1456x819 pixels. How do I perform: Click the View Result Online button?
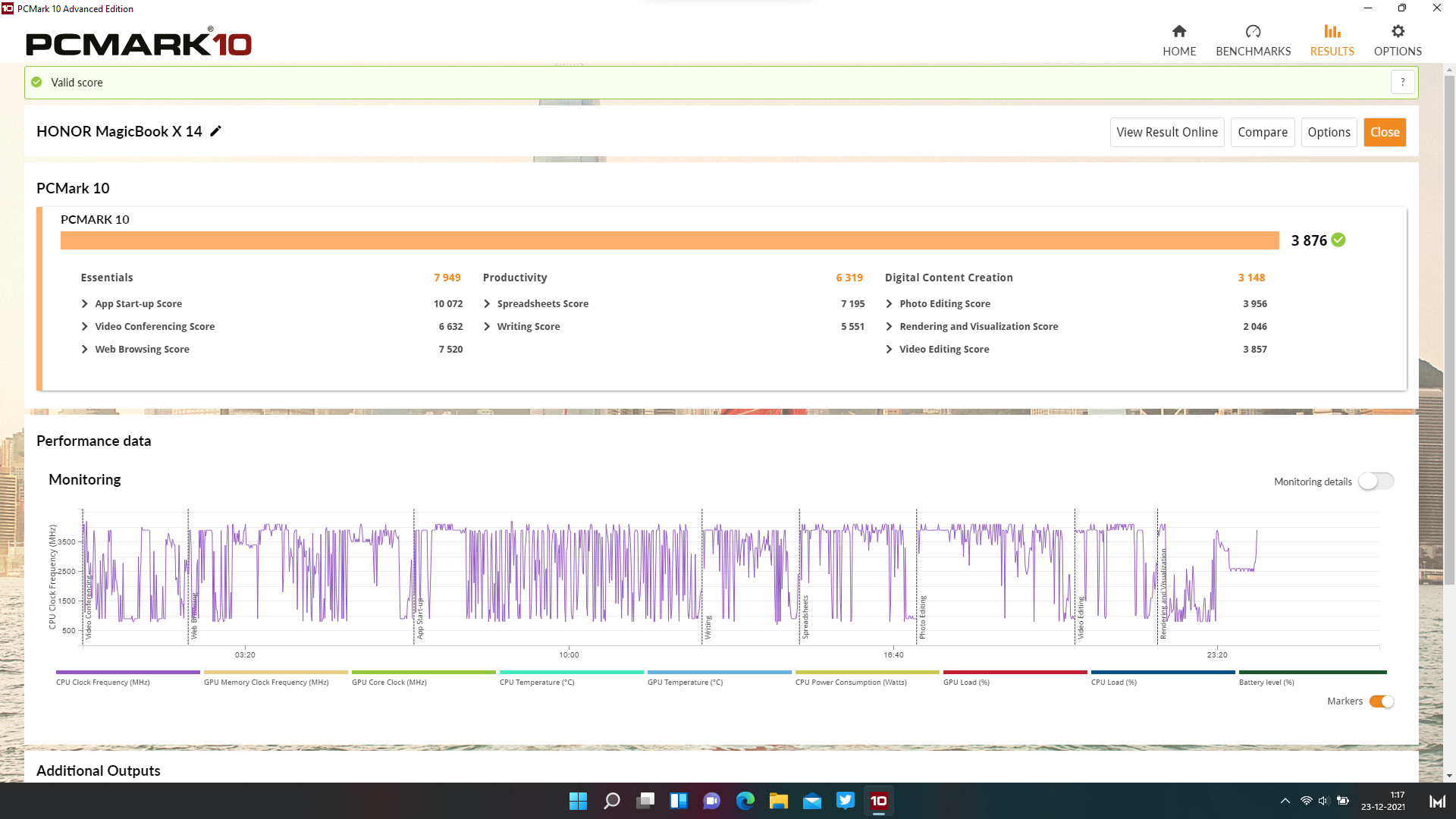(x=1166, y=132)
